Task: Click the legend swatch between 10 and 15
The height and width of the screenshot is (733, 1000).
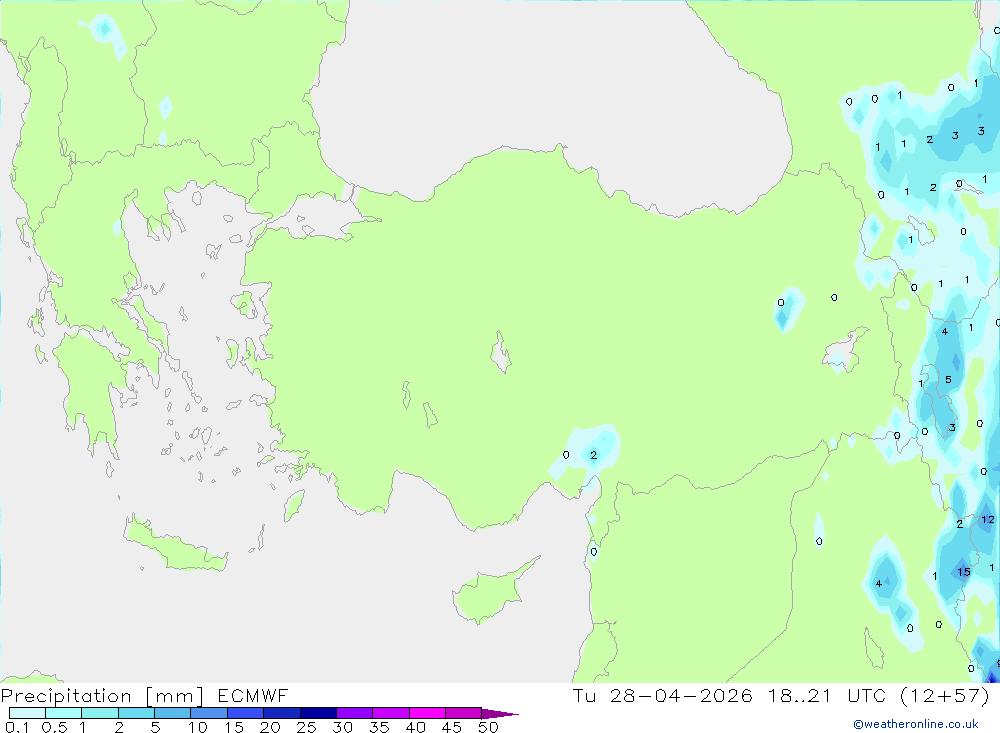Action: [209, 713]
